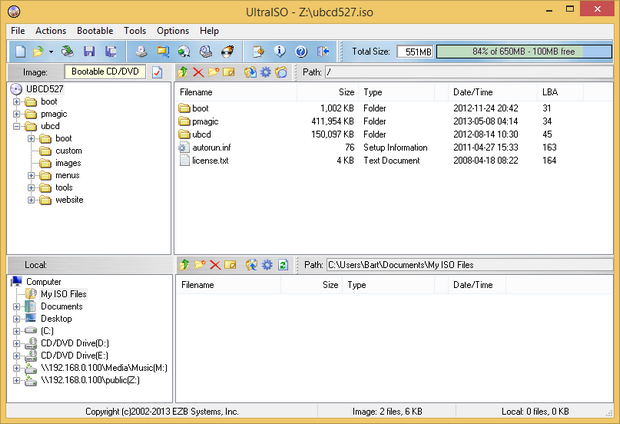This screenshot has height=424, width=620.
Task: Click the New Folder icon in the Image toolbar
Action: (x=214, y=72)
